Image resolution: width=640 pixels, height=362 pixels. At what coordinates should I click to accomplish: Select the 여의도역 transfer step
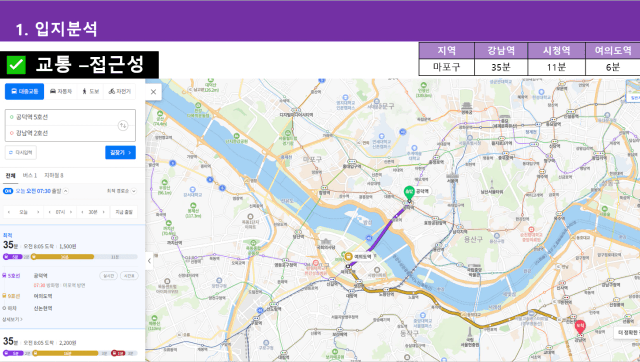coord(43,296)
